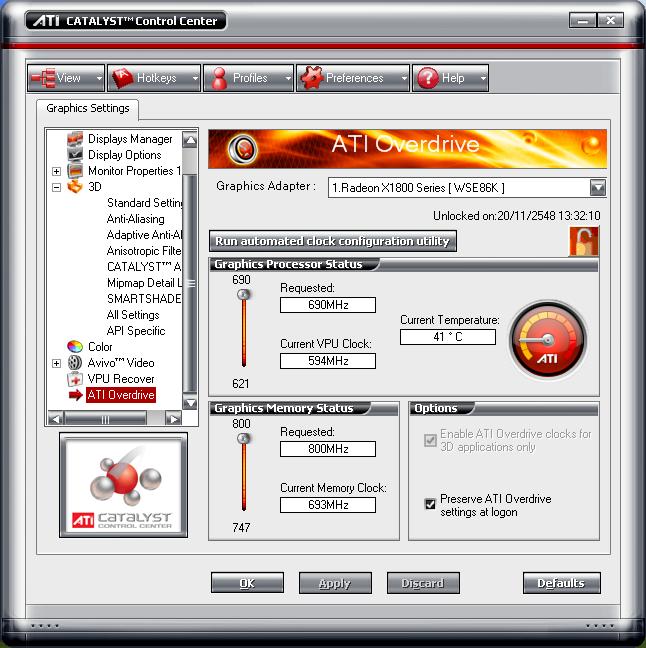The height and width of the screenshot is (648, 646).
Task: Click the Profiles person icon
Action: pos(219,78)
